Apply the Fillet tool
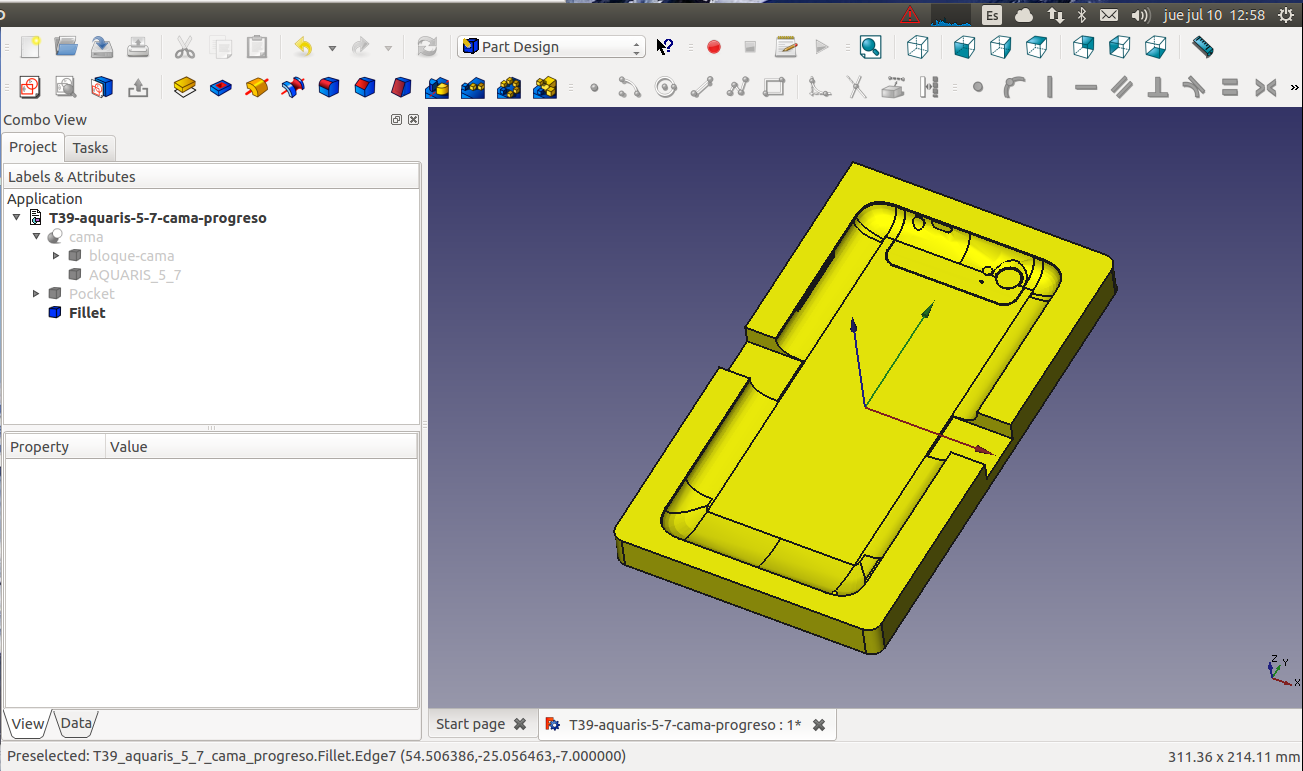 pyautogui.click(x=329, y=88)
